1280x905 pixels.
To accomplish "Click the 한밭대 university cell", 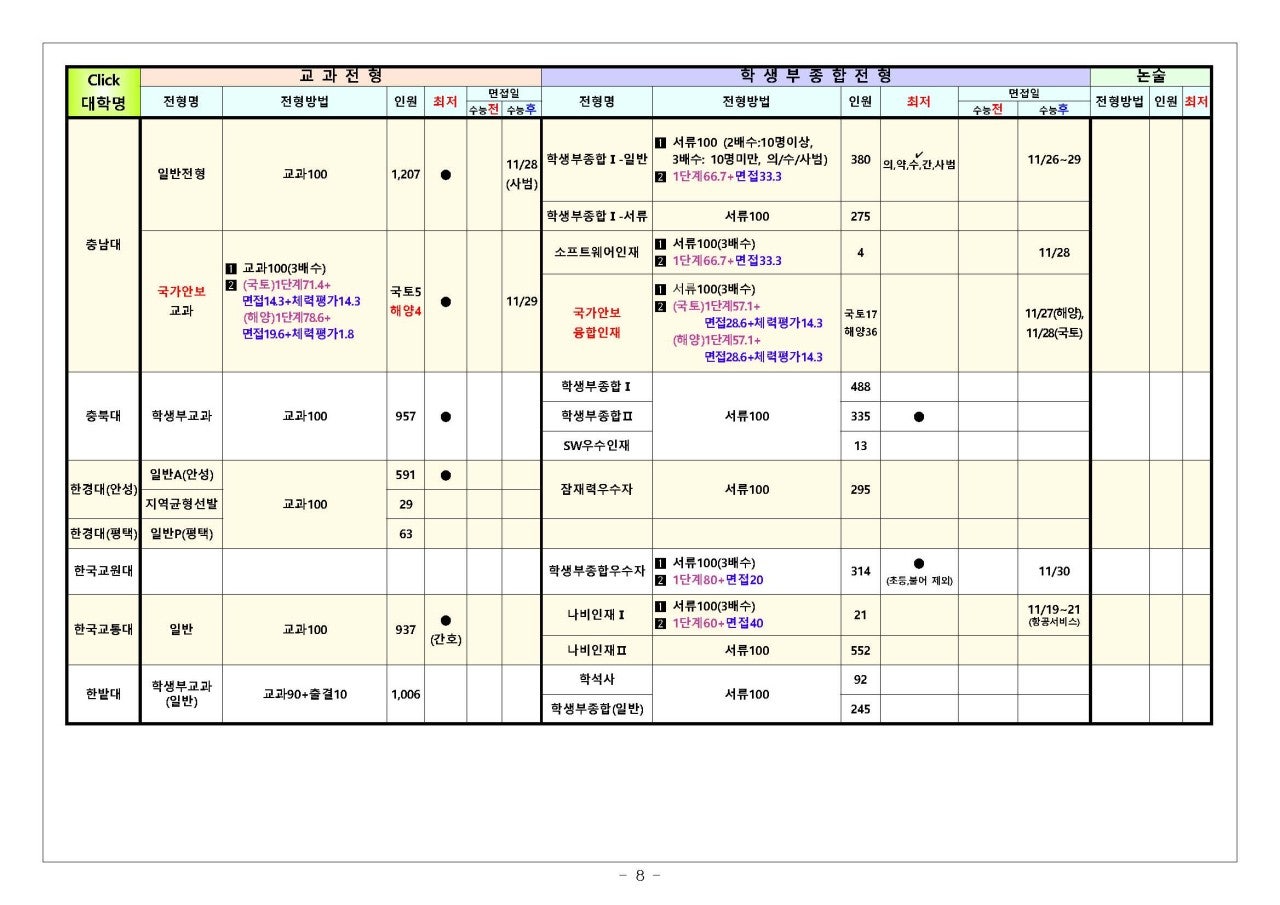I will [x=103, y=693].
